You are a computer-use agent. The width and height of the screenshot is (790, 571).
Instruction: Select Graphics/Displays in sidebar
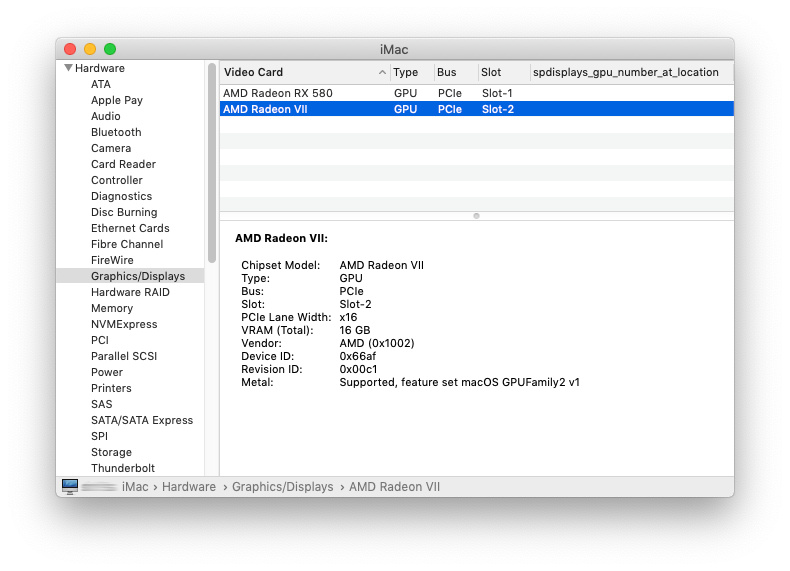pos(130,276)
